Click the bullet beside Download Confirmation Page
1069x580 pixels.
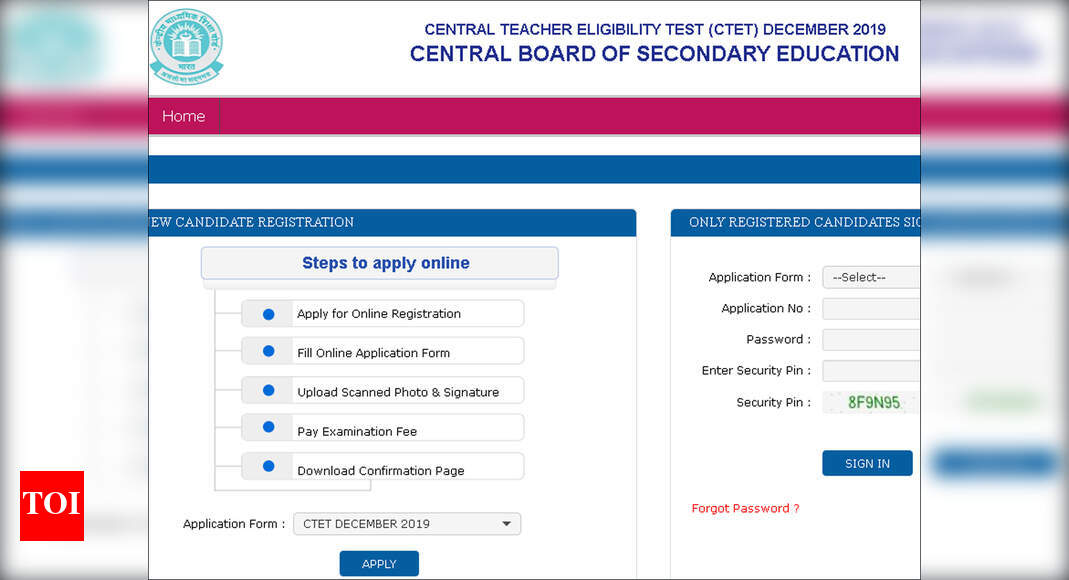tap(267, 466)
